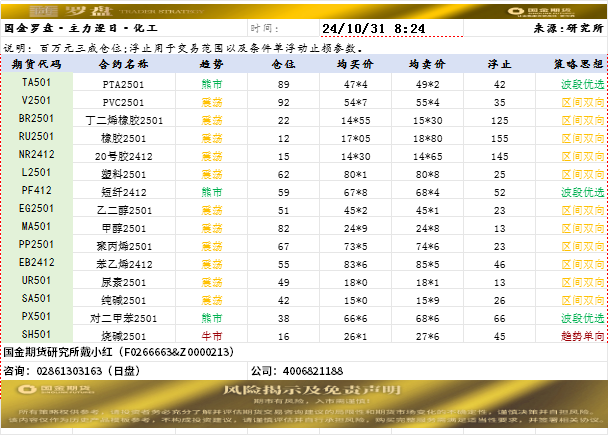Select 波段优选 strategy cell in PX501 row
This screenshot has height=435, width=608.
(x=572, y=318)
